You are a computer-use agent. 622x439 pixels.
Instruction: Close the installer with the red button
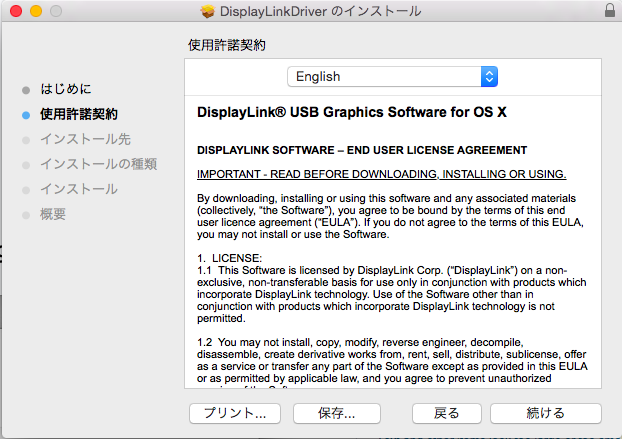tap(16, 11)
